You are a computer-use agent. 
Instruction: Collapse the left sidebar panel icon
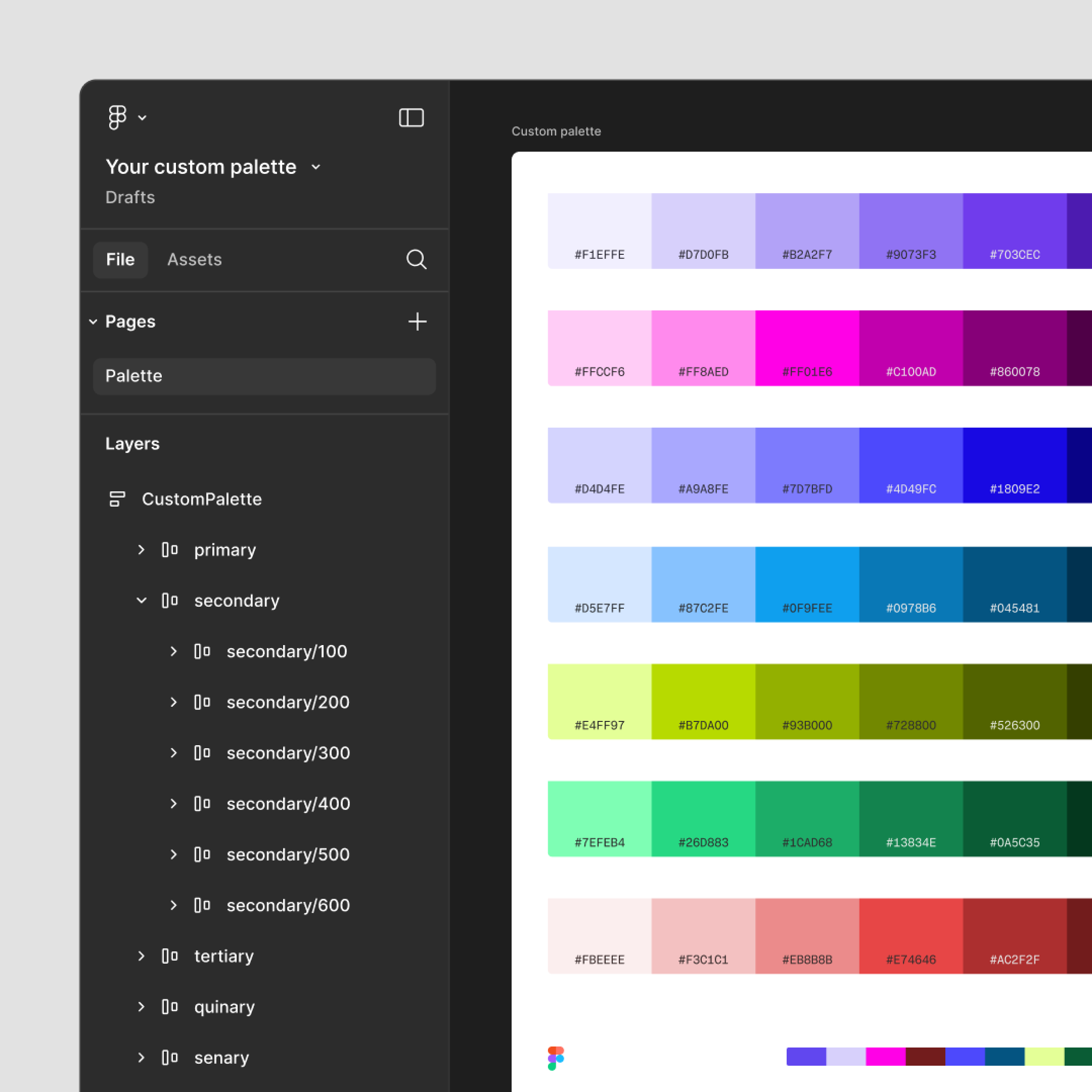click(x=412, y=117)
